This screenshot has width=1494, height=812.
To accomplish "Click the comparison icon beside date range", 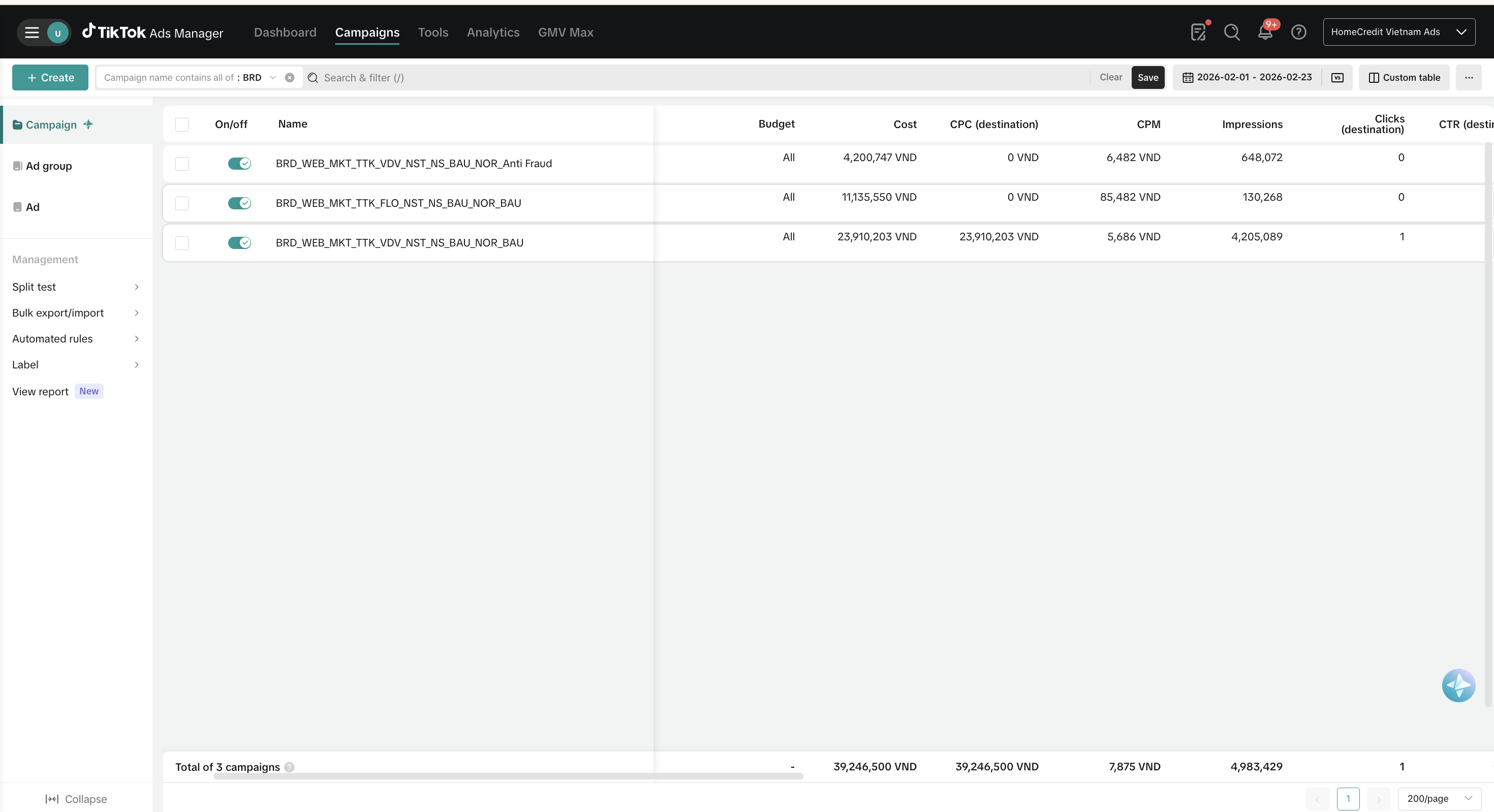I will (1337, 78).
